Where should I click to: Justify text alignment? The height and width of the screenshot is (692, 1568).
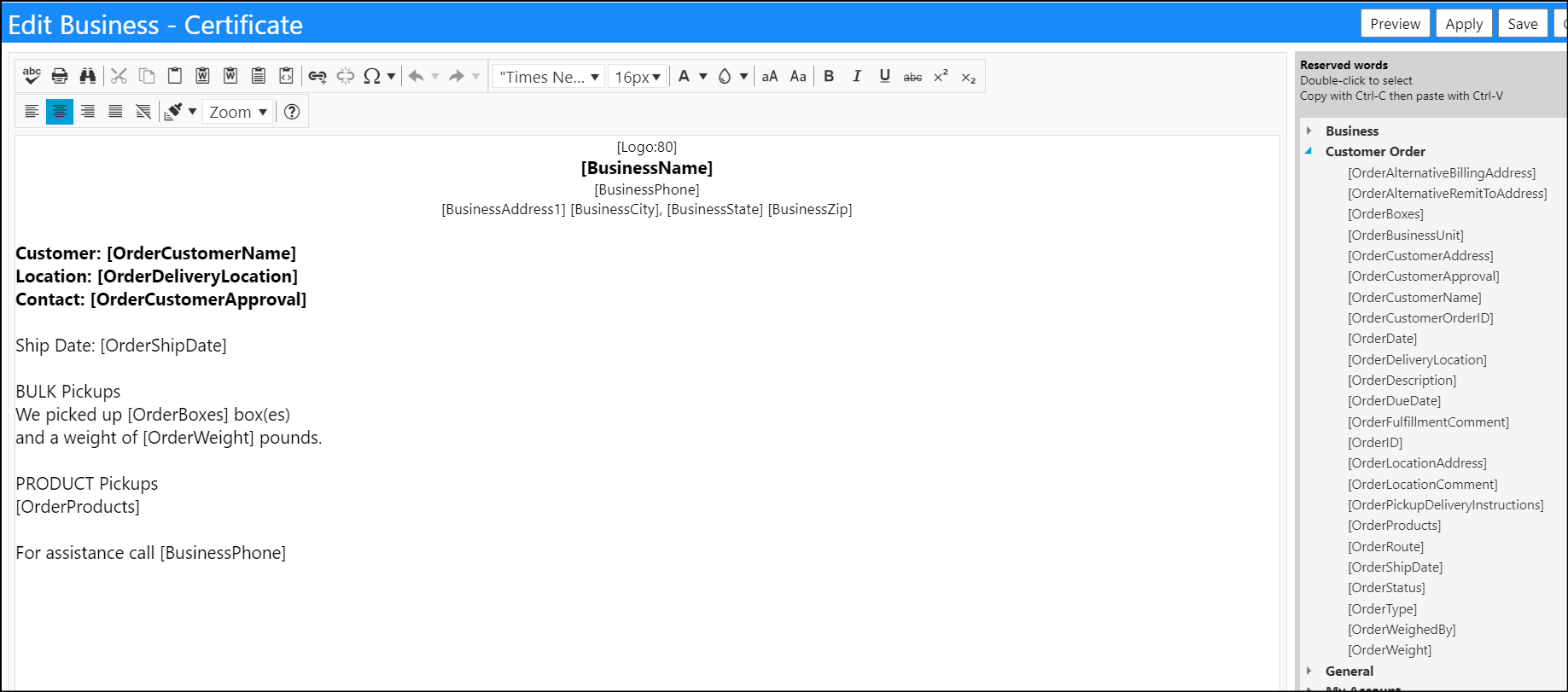(x=115, y=112)
